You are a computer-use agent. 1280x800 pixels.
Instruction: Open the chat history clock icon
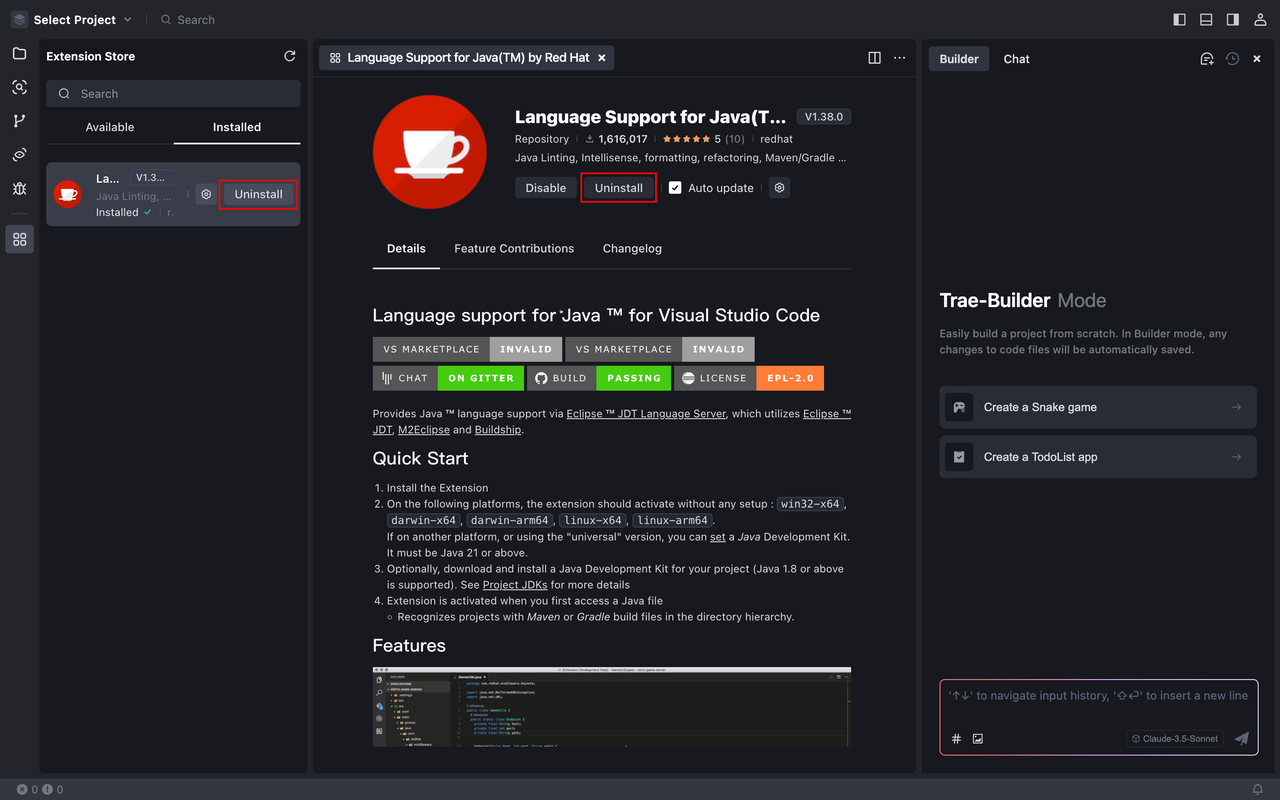1232,59
